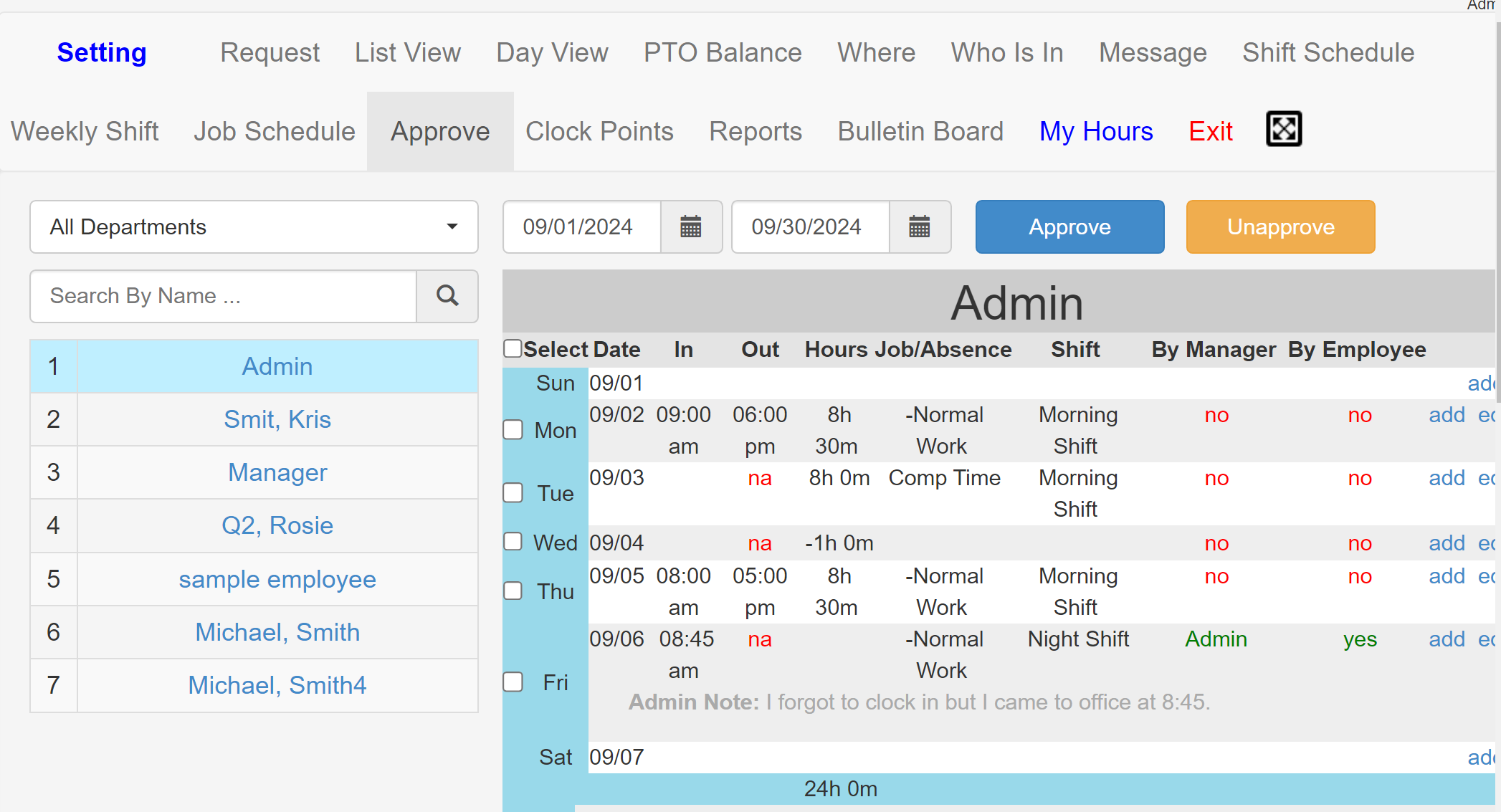Open the end date calendar picker
1501x812 pixels.
pos(919,227)
